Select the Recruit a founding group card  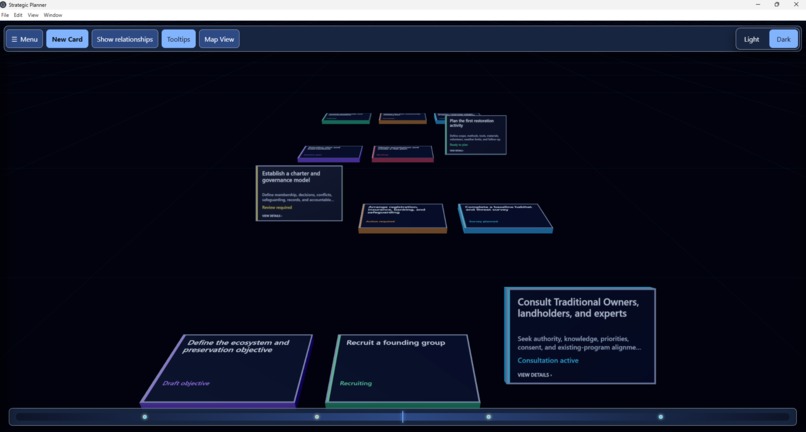402,369
